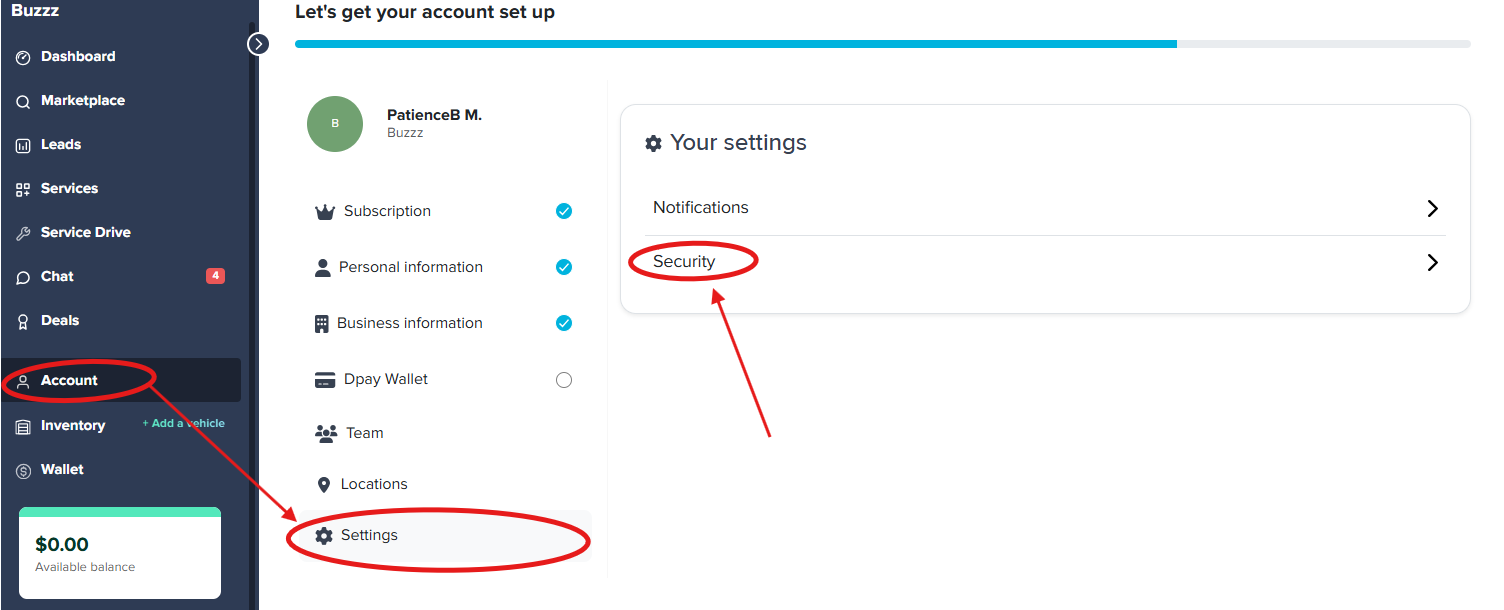Open the Leads section

[x=22, y=144]
